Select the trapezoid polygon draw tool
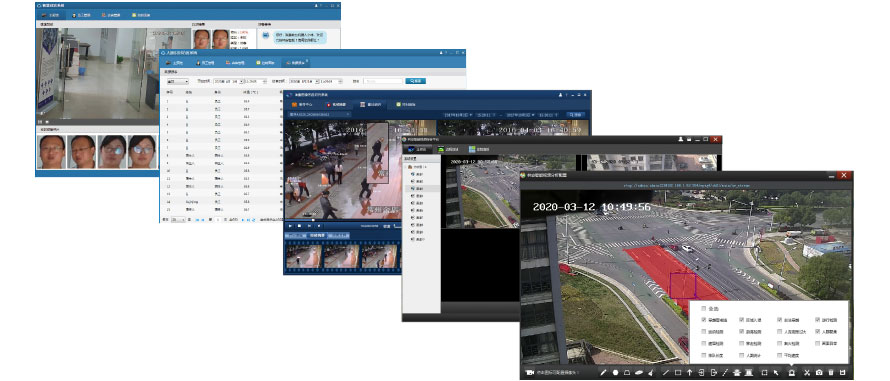Screen dimensions: 890x381 (x=627, y=372)
